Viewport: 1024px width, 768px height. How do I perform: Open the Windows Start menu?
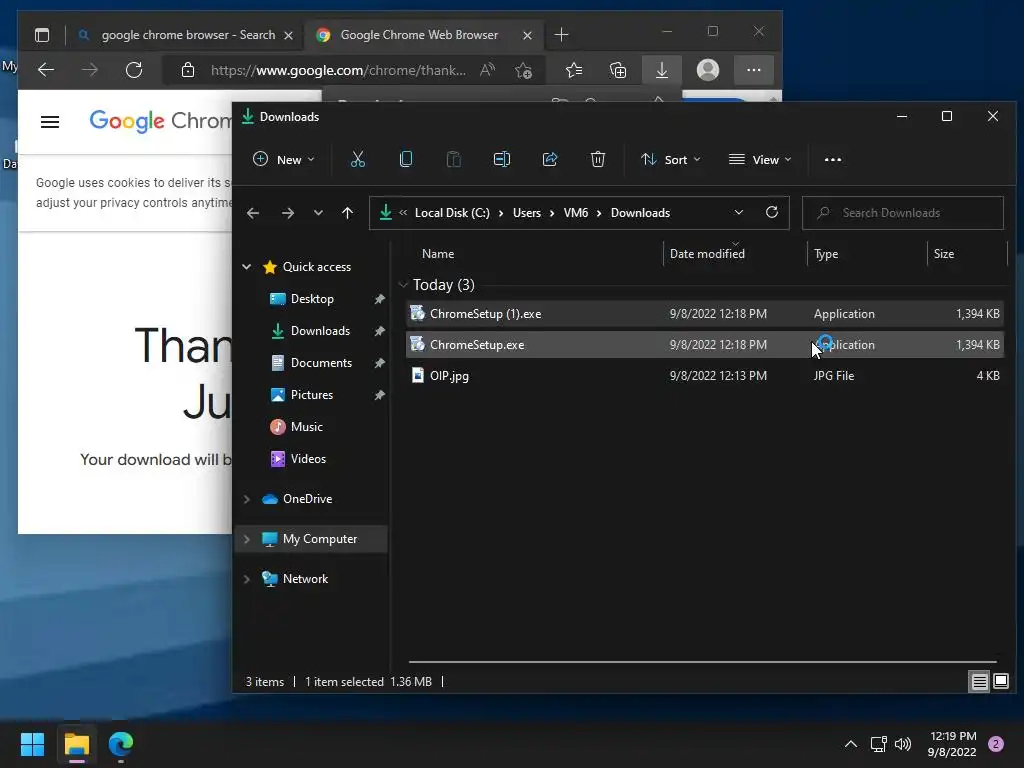pos(32,744)
